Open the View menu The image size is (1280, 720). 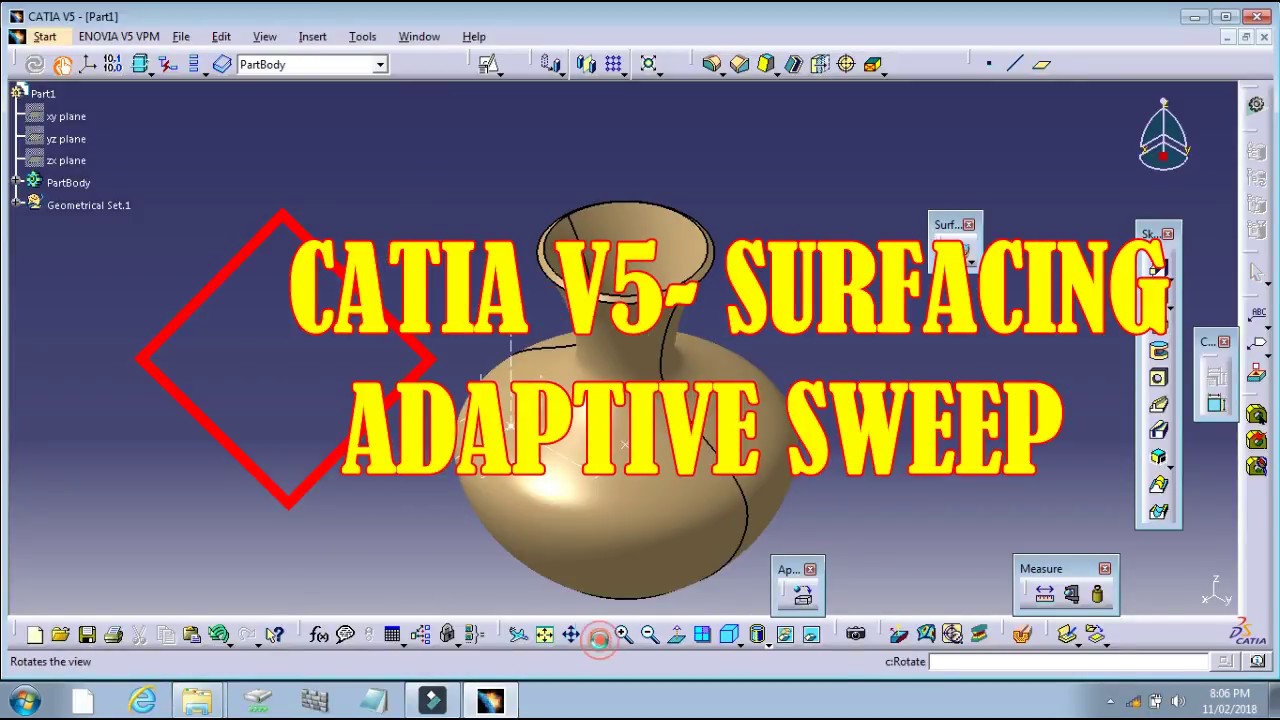pyautogui.click(x=265, y=37)
